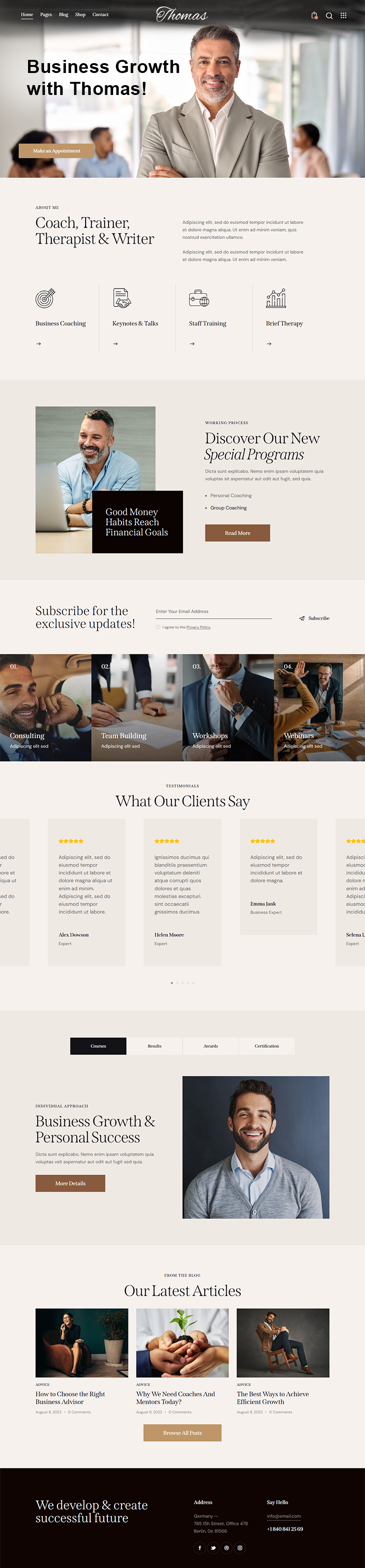Select the Certification tab
Screen dimensions: 365x1568
click(x=266, y=1046)
